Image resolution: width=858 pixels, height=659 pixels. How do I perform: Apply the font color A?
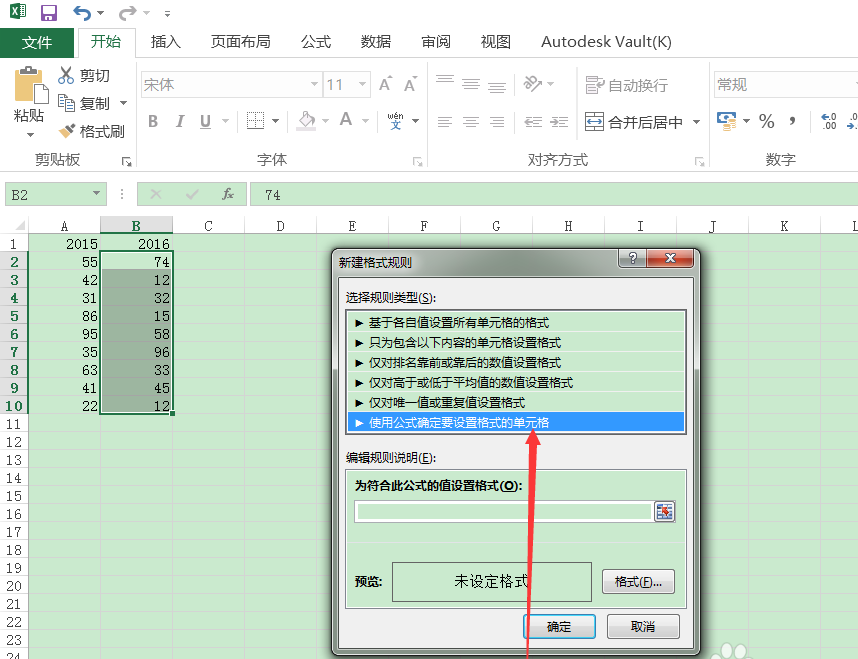tap(346, 119)
